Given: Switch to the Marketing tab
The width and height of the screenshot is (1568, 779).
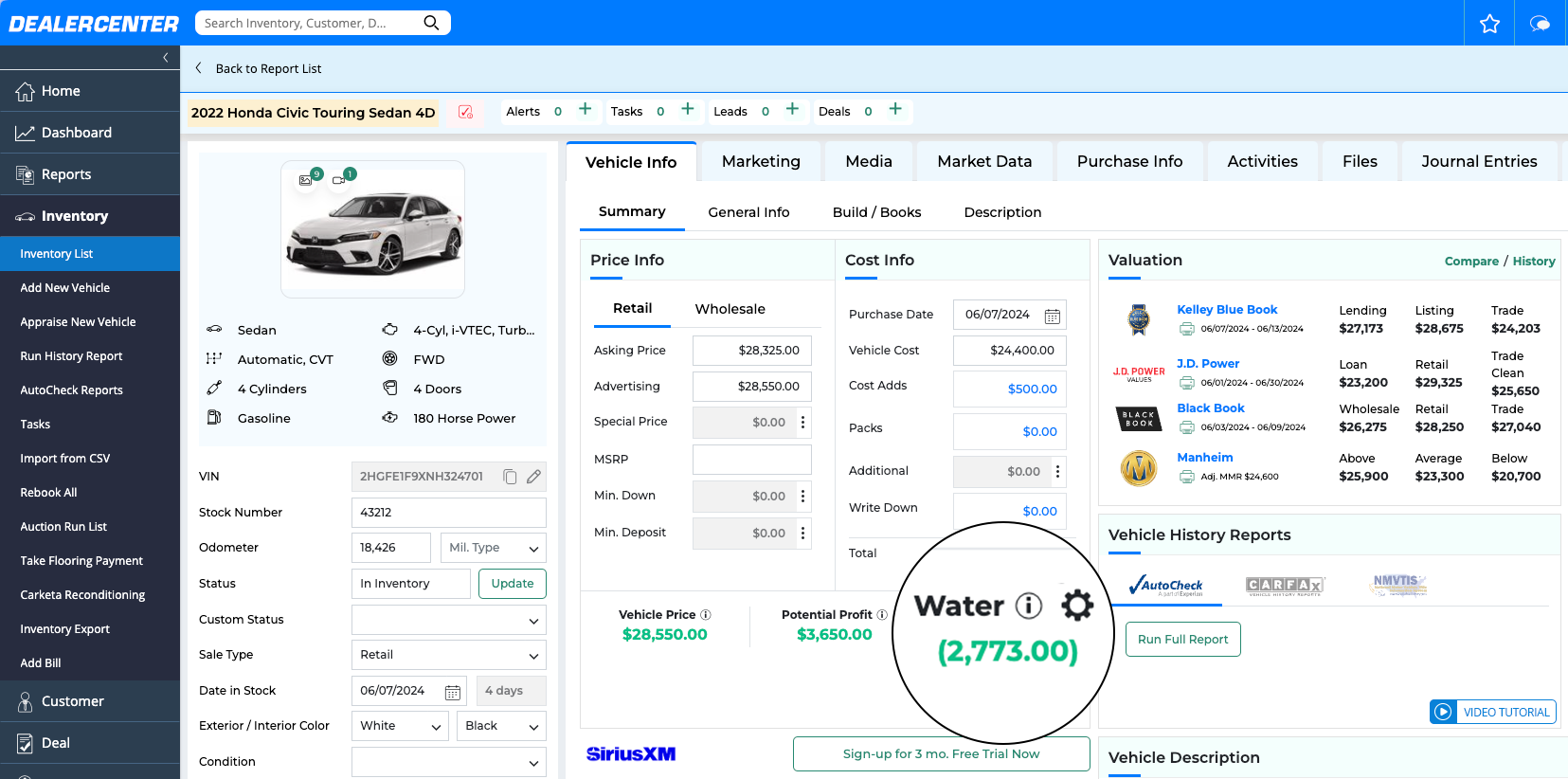Looking at the screenshot, I should tap(761, 161).
